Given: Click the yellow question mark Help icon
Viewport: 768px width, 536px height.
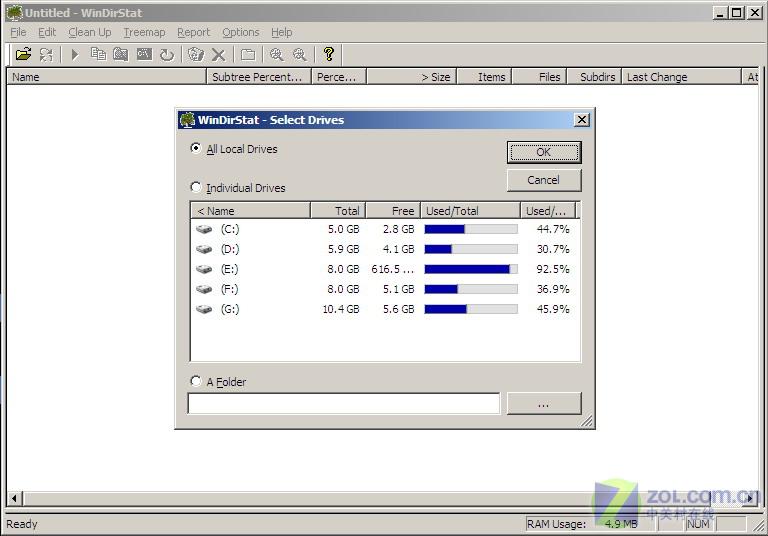Looking at the screenshot, I should (x=329, y=54).
